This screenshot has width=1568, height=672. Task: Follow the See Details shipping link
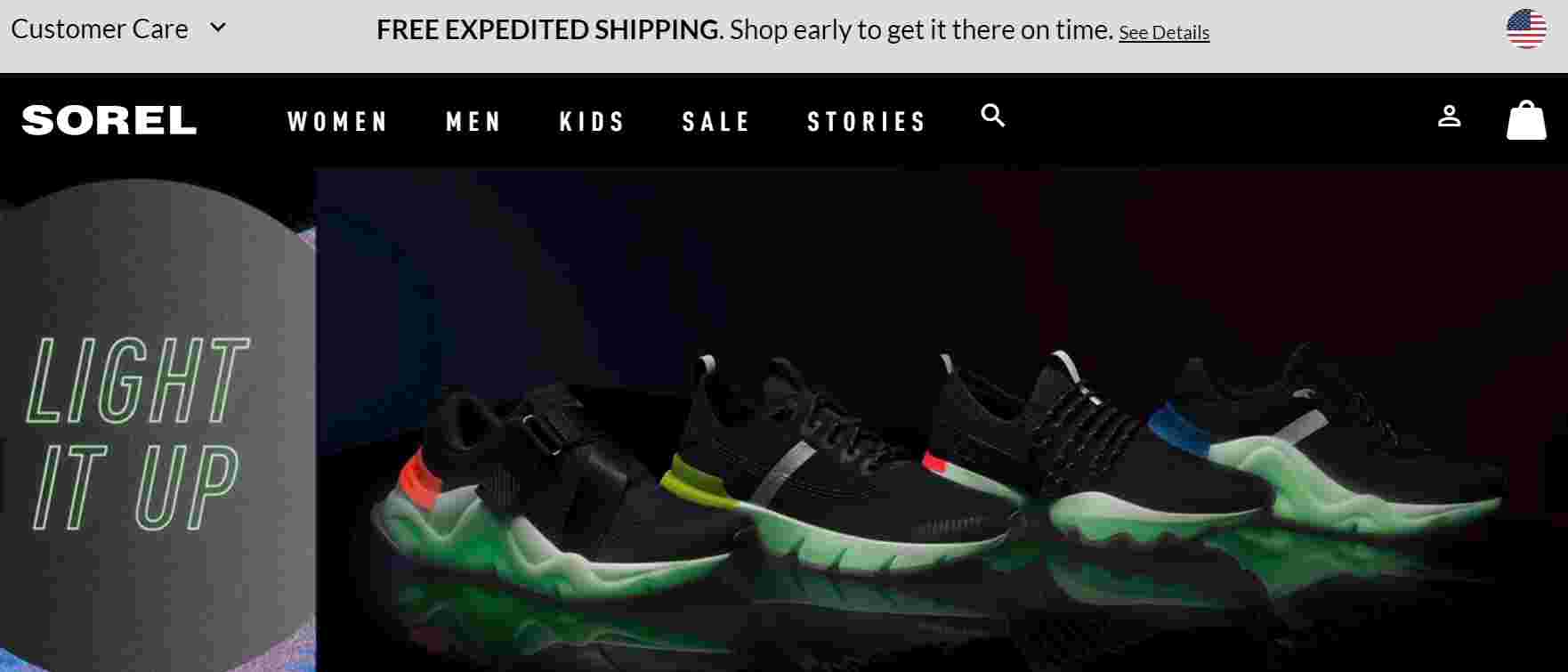pyautogui.click(x=1164, y=33)
